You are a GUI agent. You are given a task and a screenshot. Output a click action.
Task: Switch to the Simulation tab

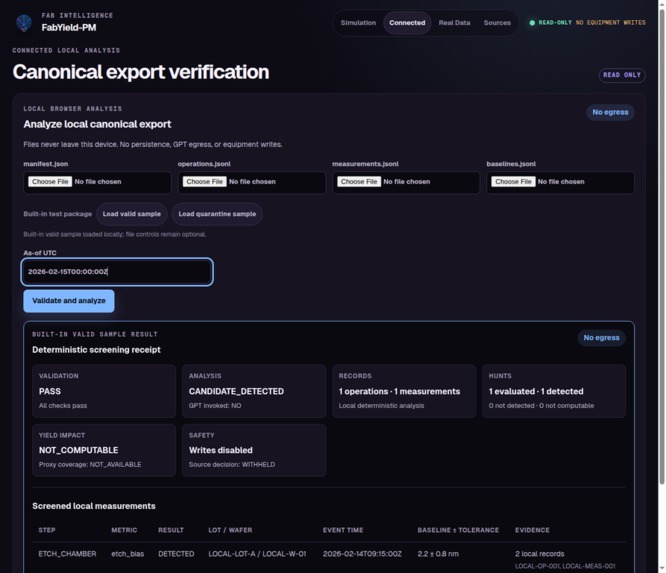[x=358, y=23]
